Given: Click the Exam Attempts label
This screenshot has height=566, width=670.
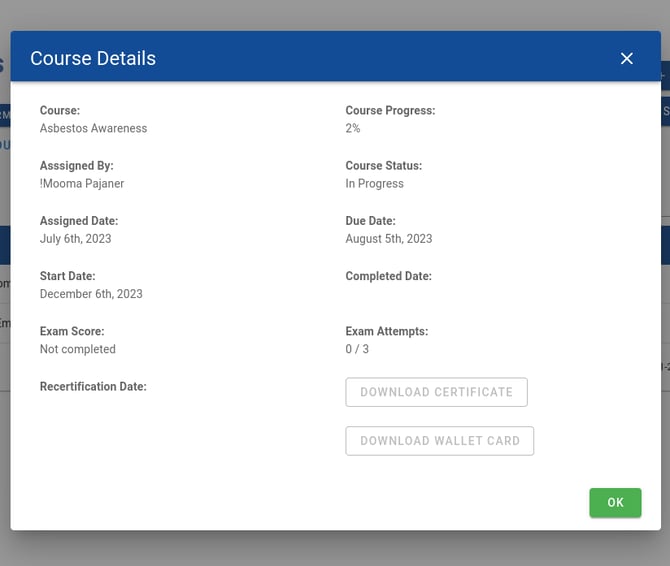Looking at the screenshot, I should 386,331.
